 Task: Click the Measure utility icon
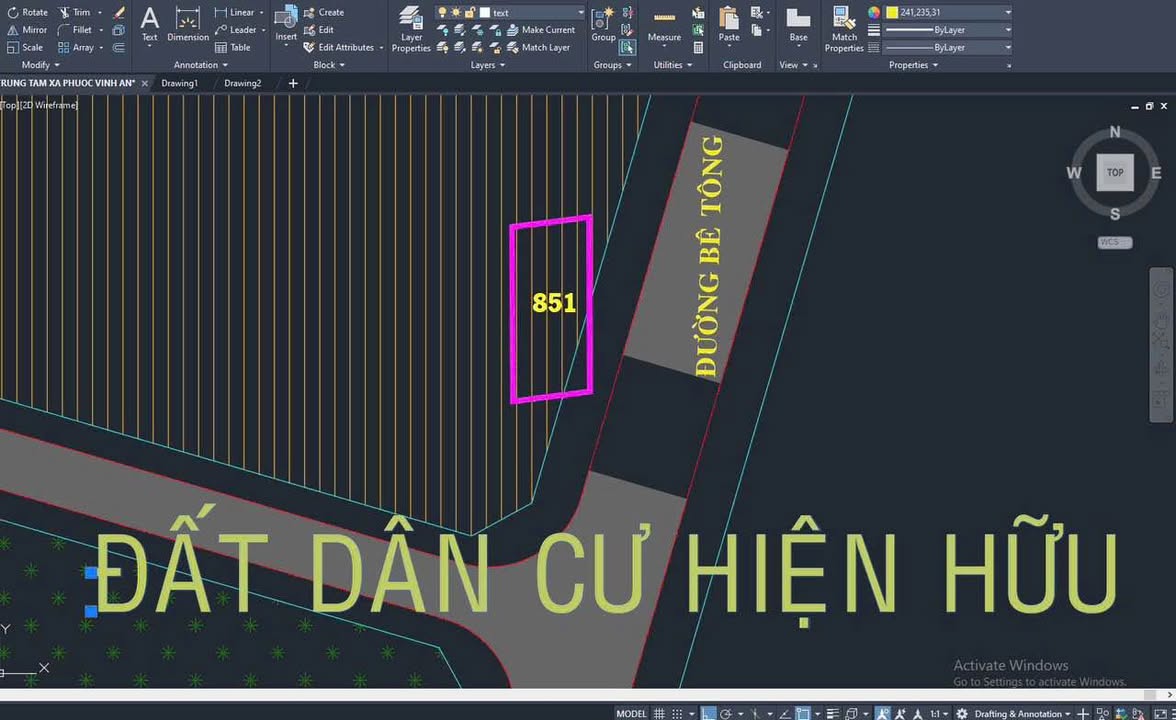click(x=664, y=27)
